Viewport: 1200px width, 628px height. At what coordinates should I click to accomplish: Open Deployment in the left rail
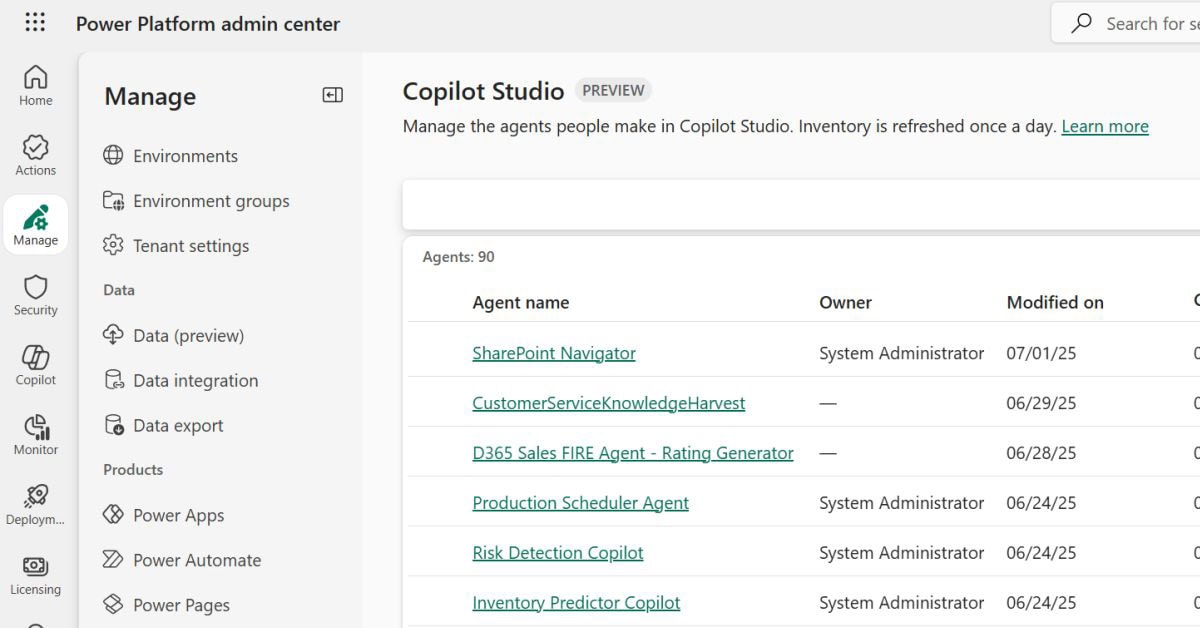tap(35, 505)
